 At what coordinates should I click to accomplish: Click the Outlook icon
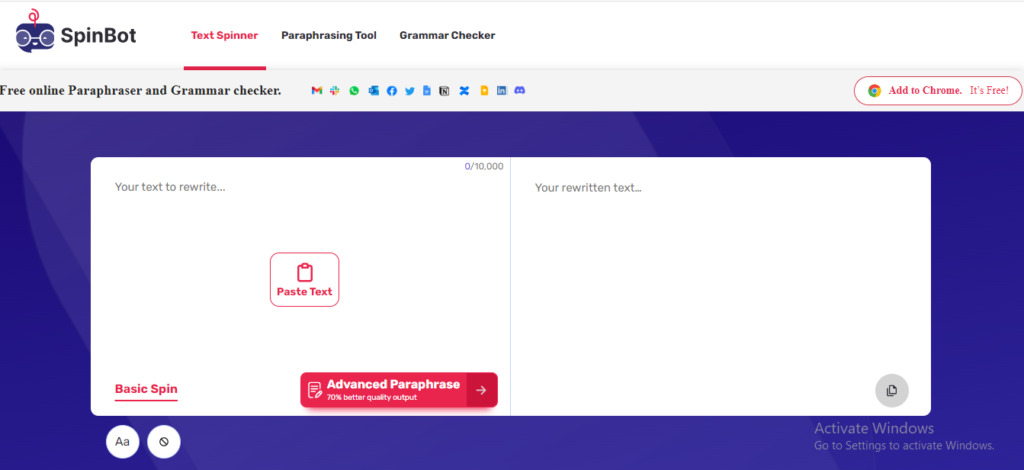coord(373,91)
